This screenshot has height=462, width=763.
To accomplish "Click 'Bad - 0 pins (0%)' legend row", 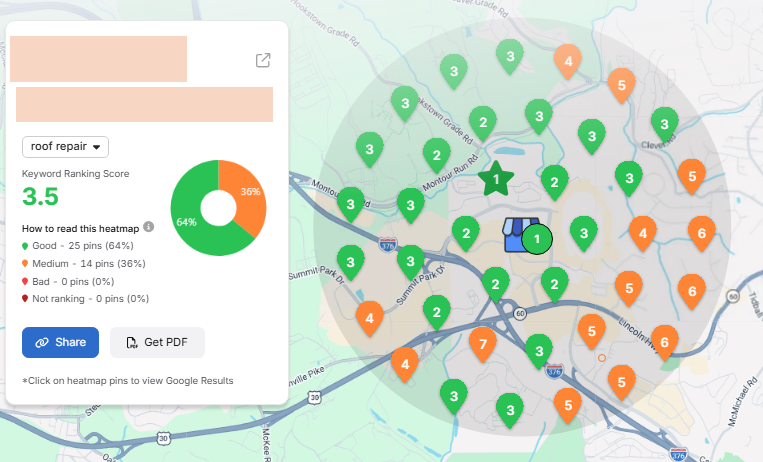I will click(68, 281).
